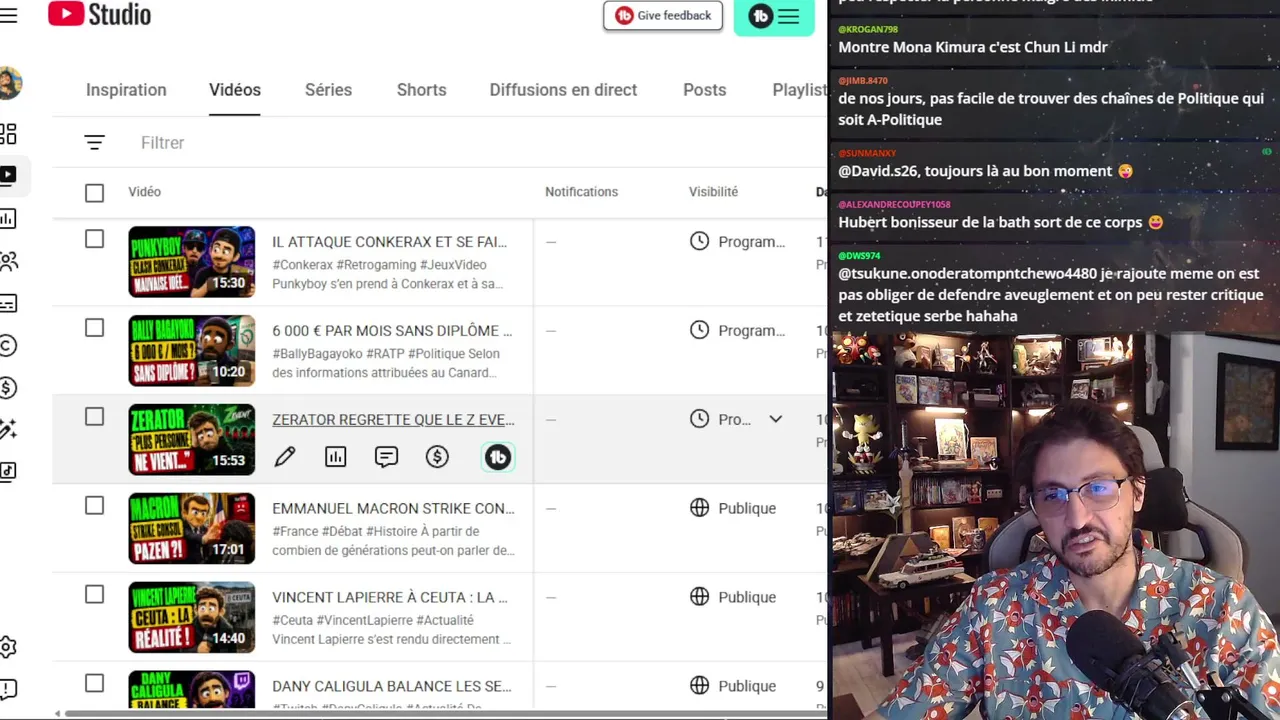The image size is (1280, 720).
Task: Select the 6 000 € PAR MOIS video checkbox
Action: (94, 328)
